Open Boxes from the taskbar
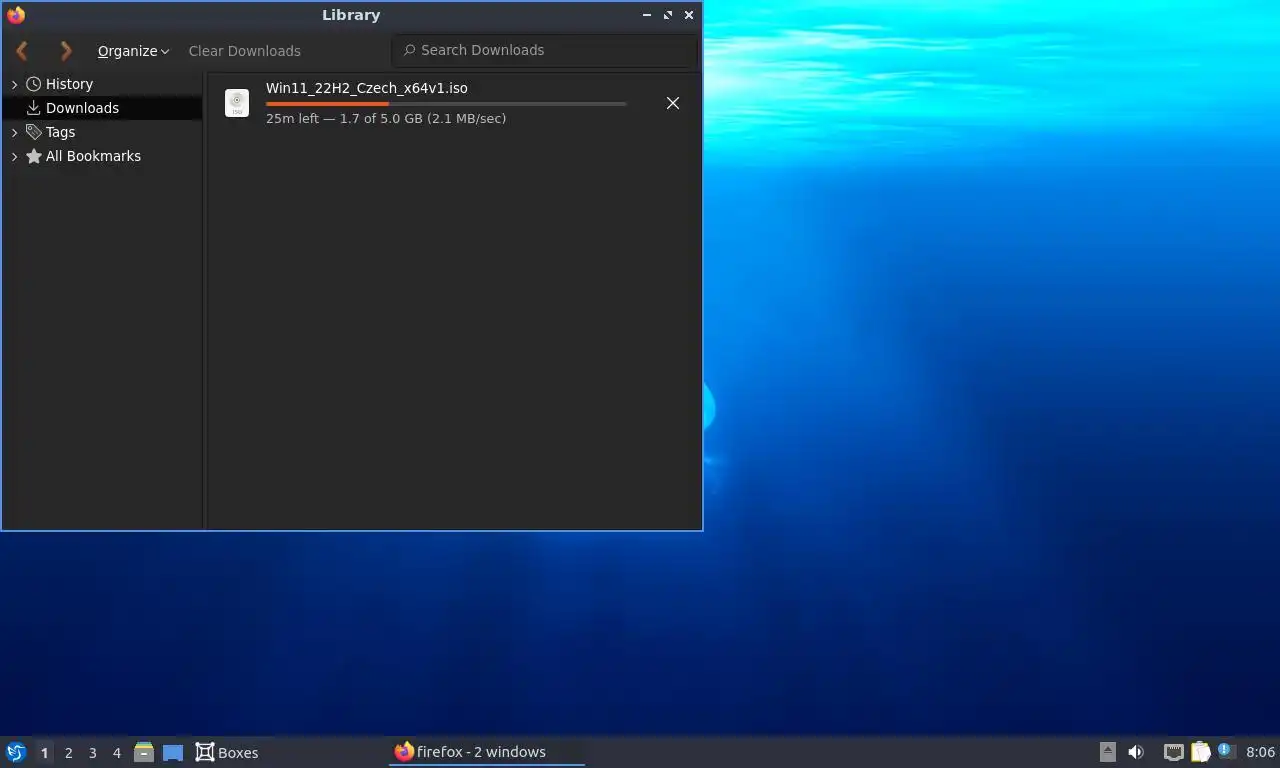The width and height of the screenshot is (1280, 768). point(227,752)
